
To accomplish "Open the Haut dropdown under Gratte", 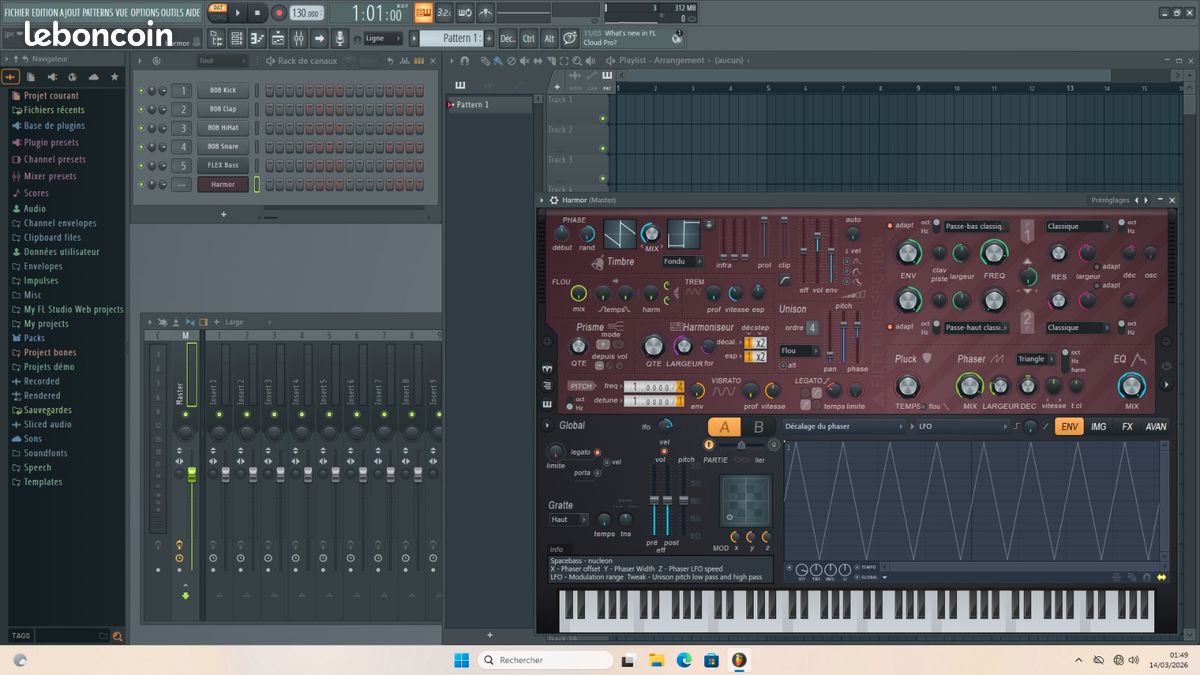I will [568, 519].
